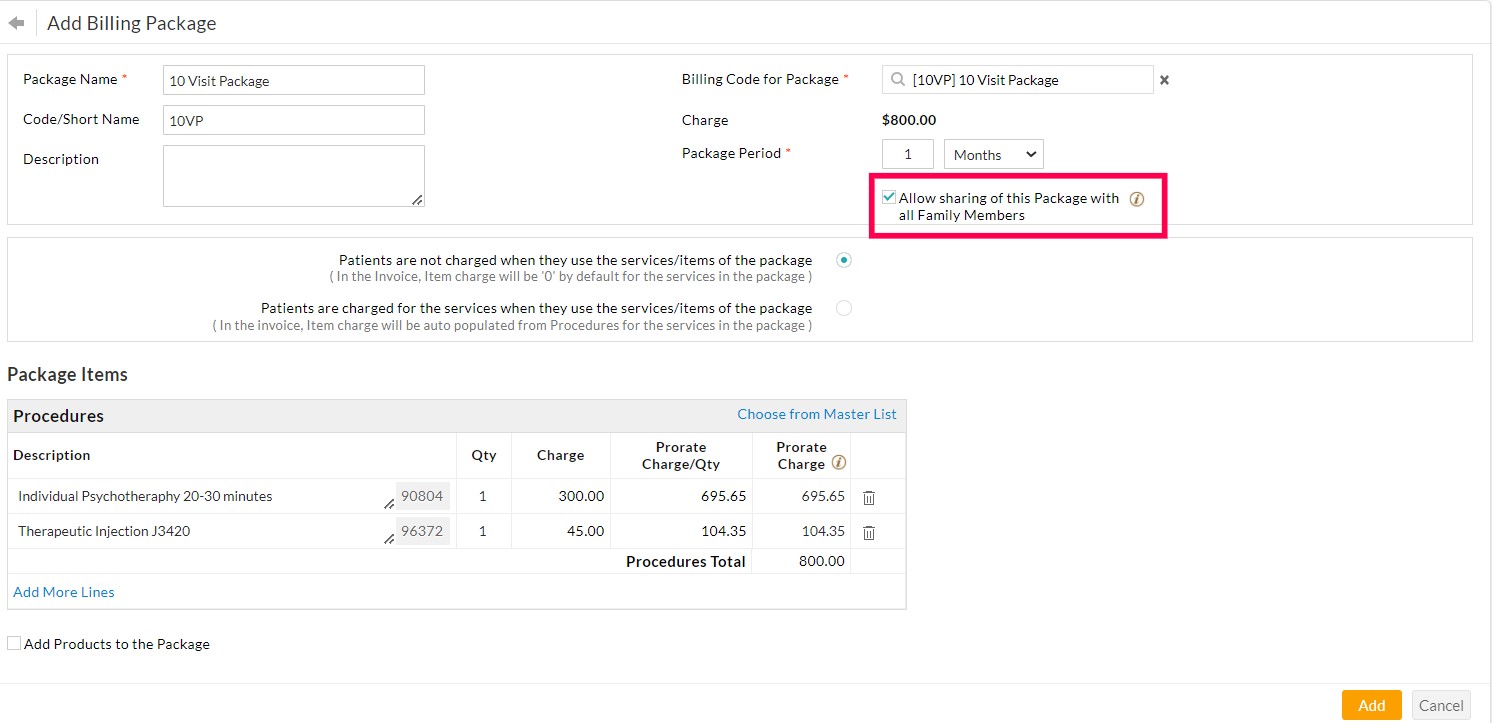Click Add More Lines to insert procedure row
Viewport: 1492px width, 723px height.
[63, 592]
